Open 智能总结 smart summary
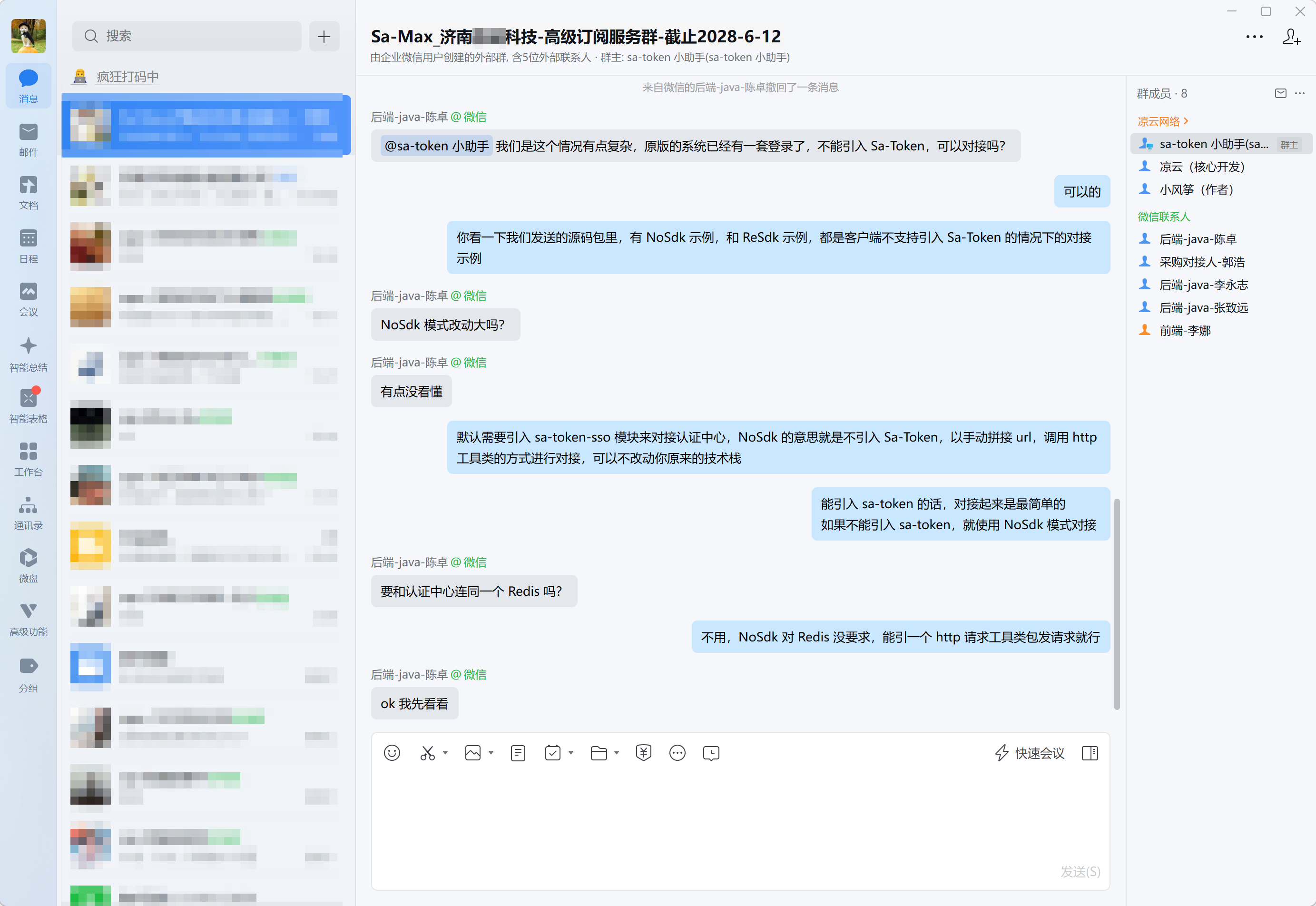Viewport: 1316px width, 906px height. pyautogui.click(x=29, y=355)
